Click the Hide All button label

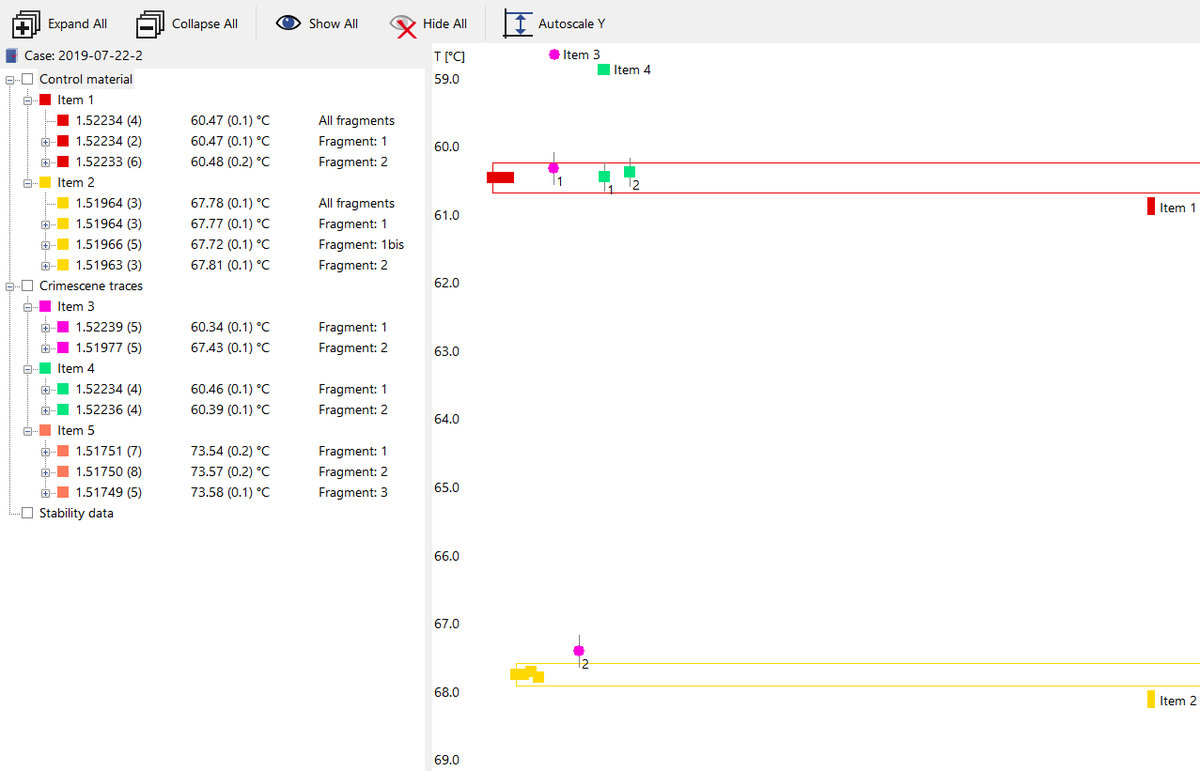click(444, 24)
